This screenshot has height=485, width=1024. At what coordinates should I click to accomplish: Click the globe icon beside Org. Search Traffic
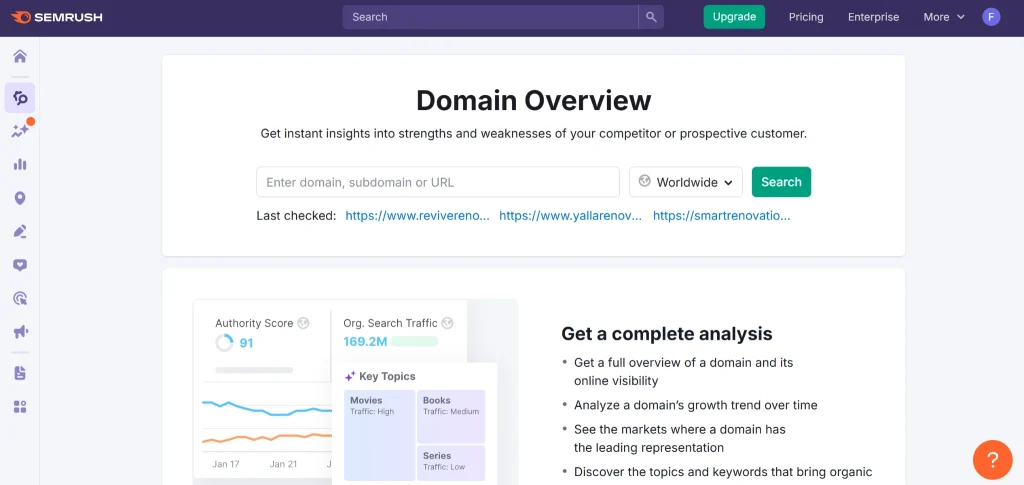point(447,322)
